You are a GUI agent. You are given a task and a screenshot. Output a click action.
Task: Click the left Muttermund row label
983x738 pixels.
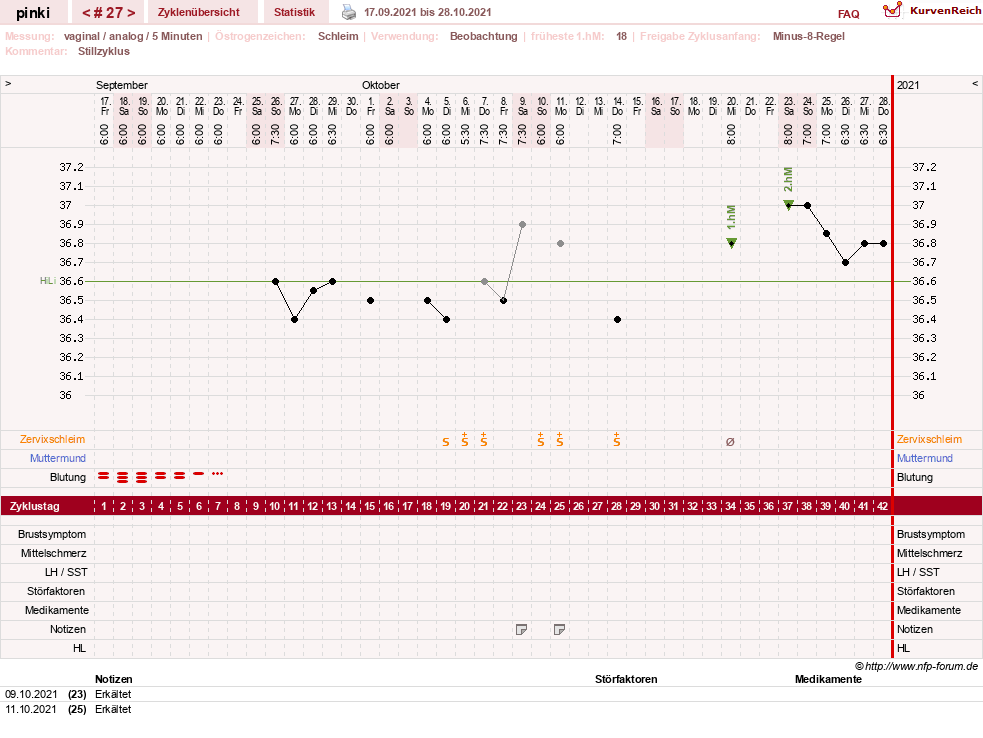pyautogui.click(x=58, y=458)
